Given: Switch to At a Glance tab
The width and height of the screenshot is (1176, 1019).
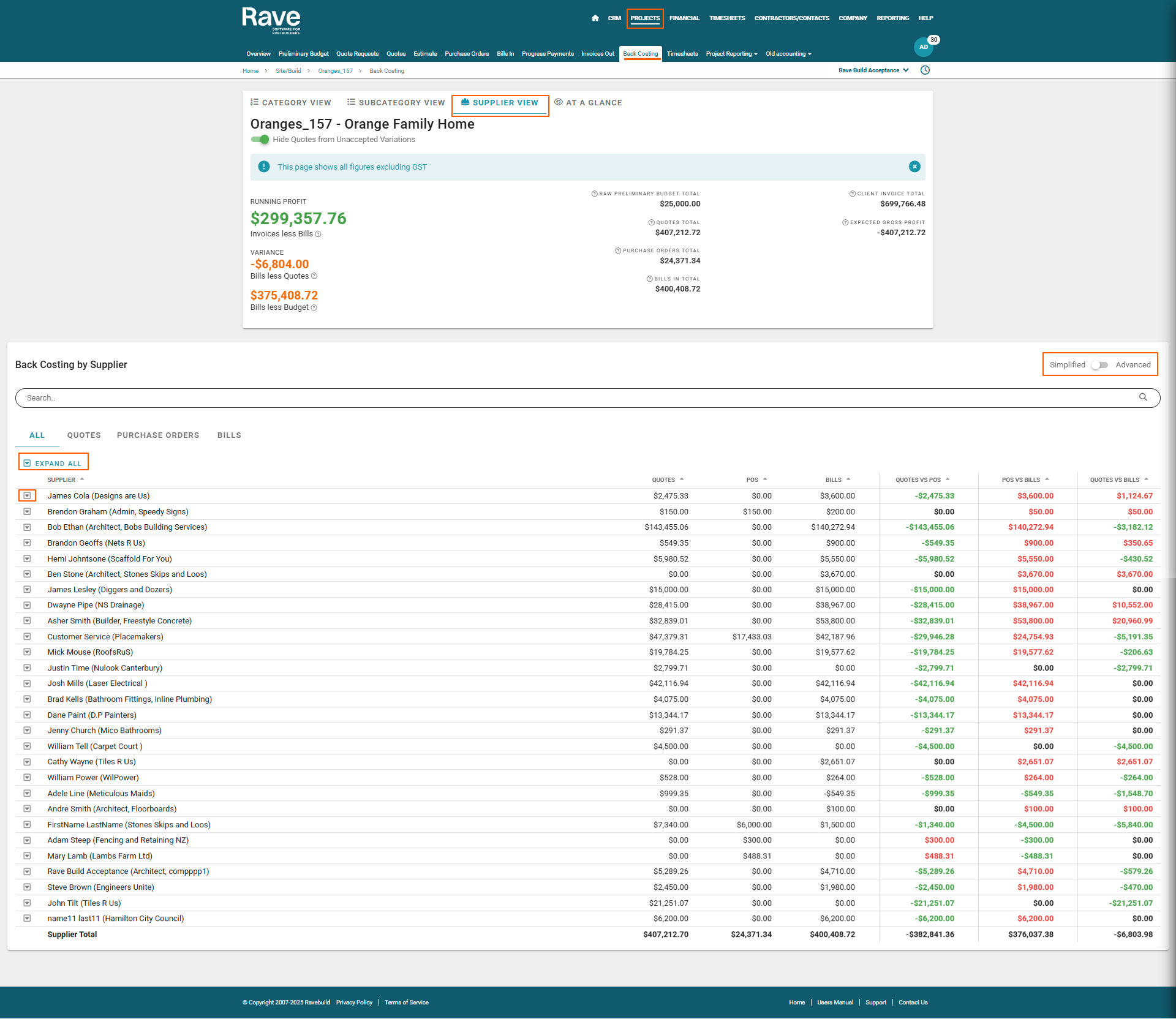Looking at the screenshot, I should [589, 102].
